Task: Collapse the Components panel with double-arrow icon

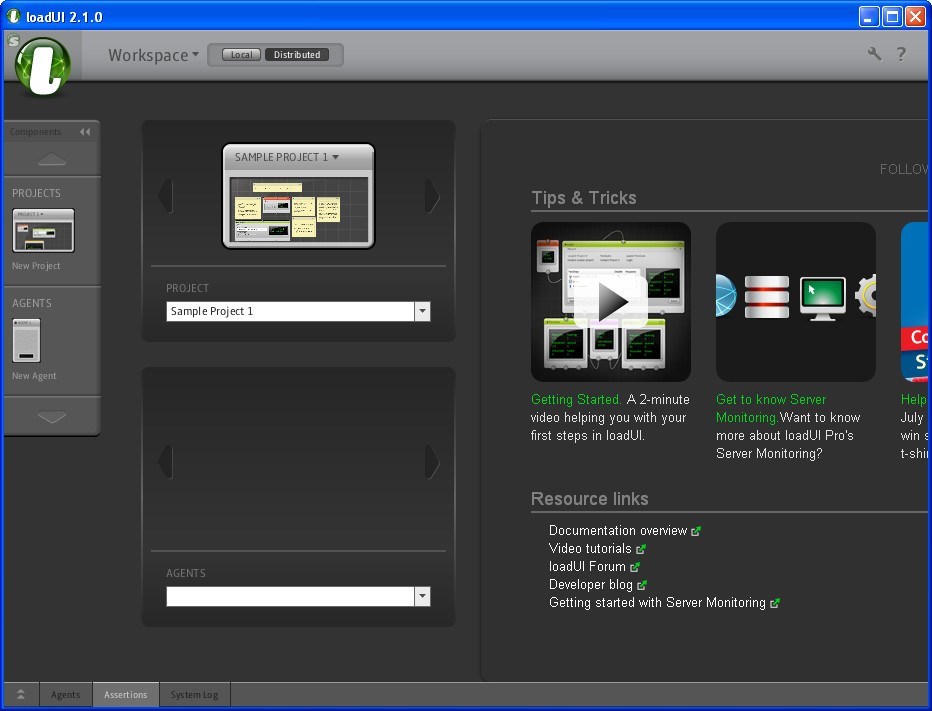Action: click(85, 132)
